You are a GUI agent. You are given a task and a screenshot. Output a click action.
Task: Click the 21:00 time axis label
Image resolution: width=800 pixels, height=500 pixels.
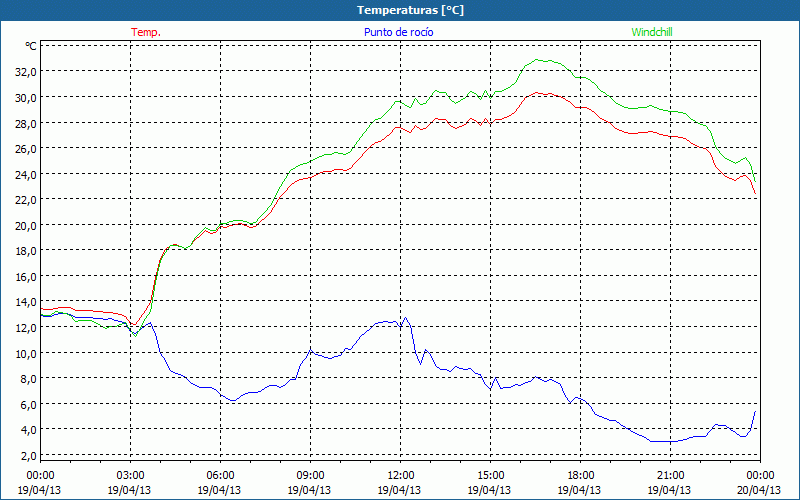click(x=670, y=475)
